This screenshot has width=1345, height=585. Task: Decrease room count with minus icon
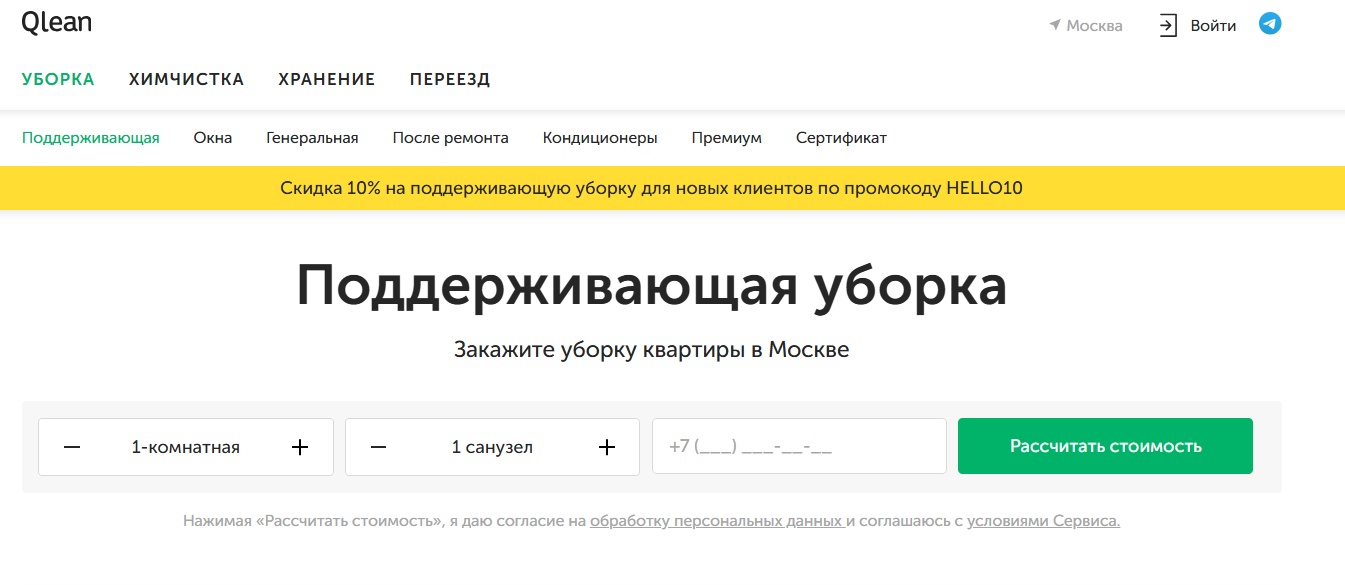pyautogui.click(x=72, y=447)
